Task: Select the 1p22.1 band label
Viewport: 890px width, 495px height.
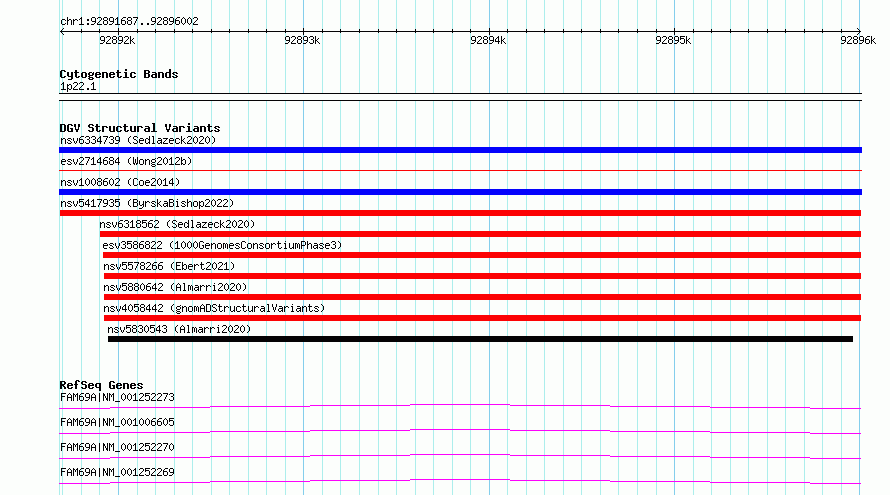Action: [x=78, y=86]
